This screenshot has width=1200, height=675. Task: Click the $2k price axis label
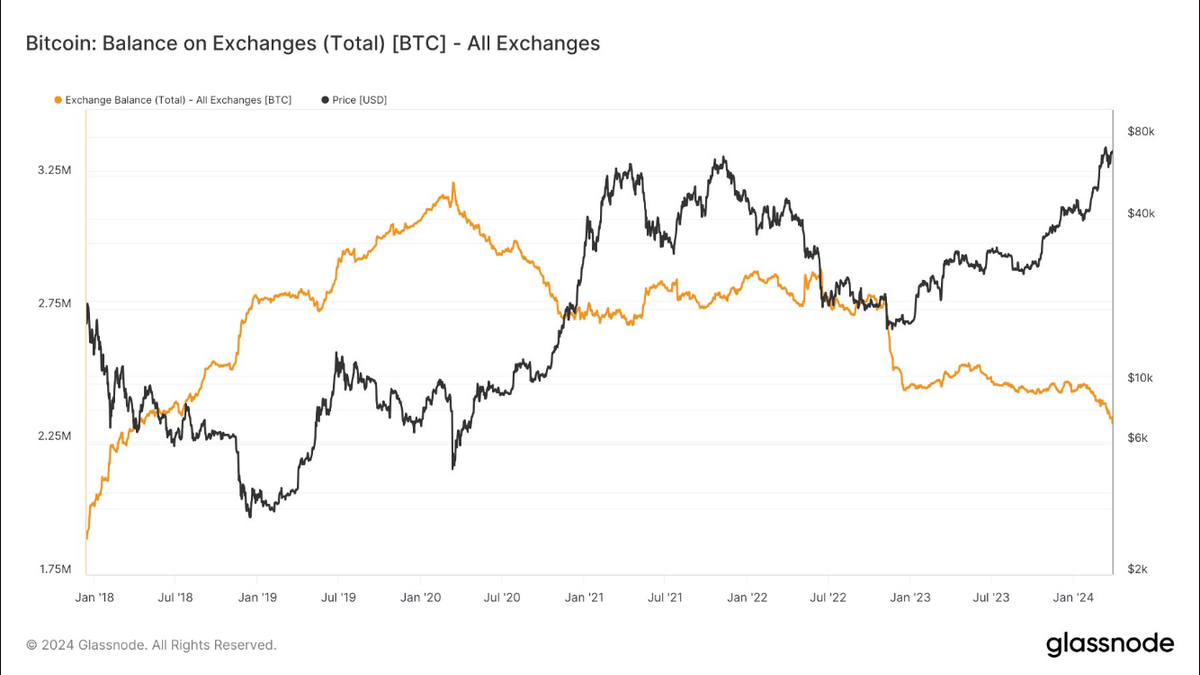coord(1139,570)
